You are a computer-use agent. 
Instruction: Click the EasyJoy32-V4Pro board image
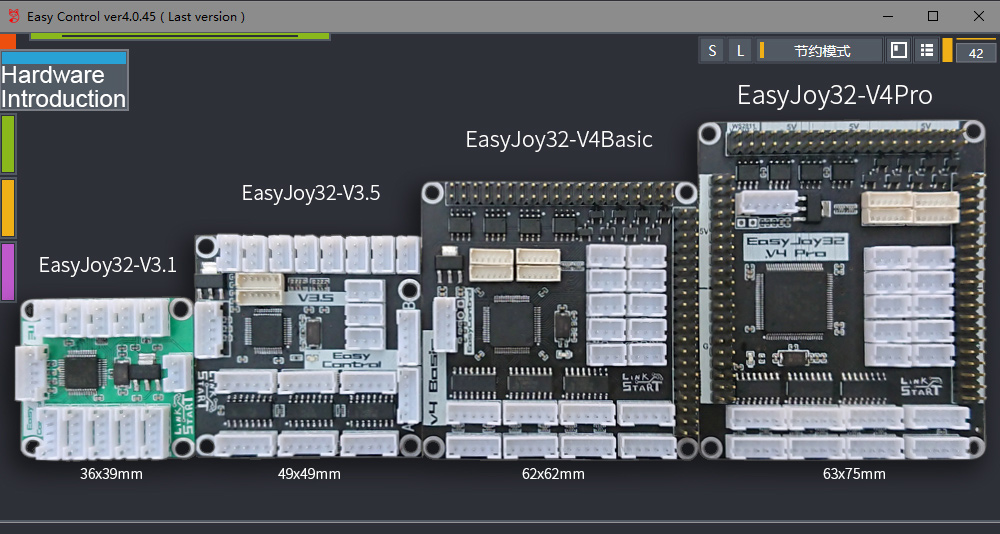point(838,290)
